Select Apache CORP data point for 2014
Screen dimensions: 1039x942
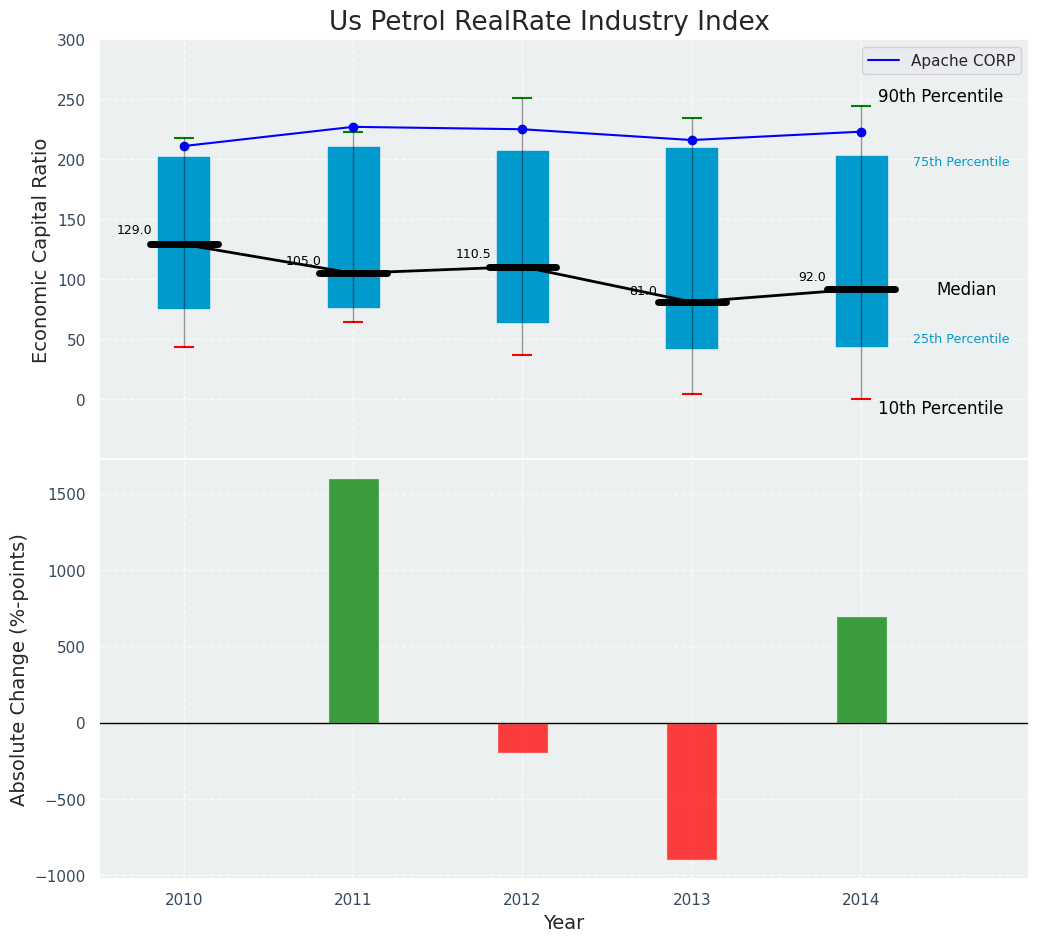(861, 132)
